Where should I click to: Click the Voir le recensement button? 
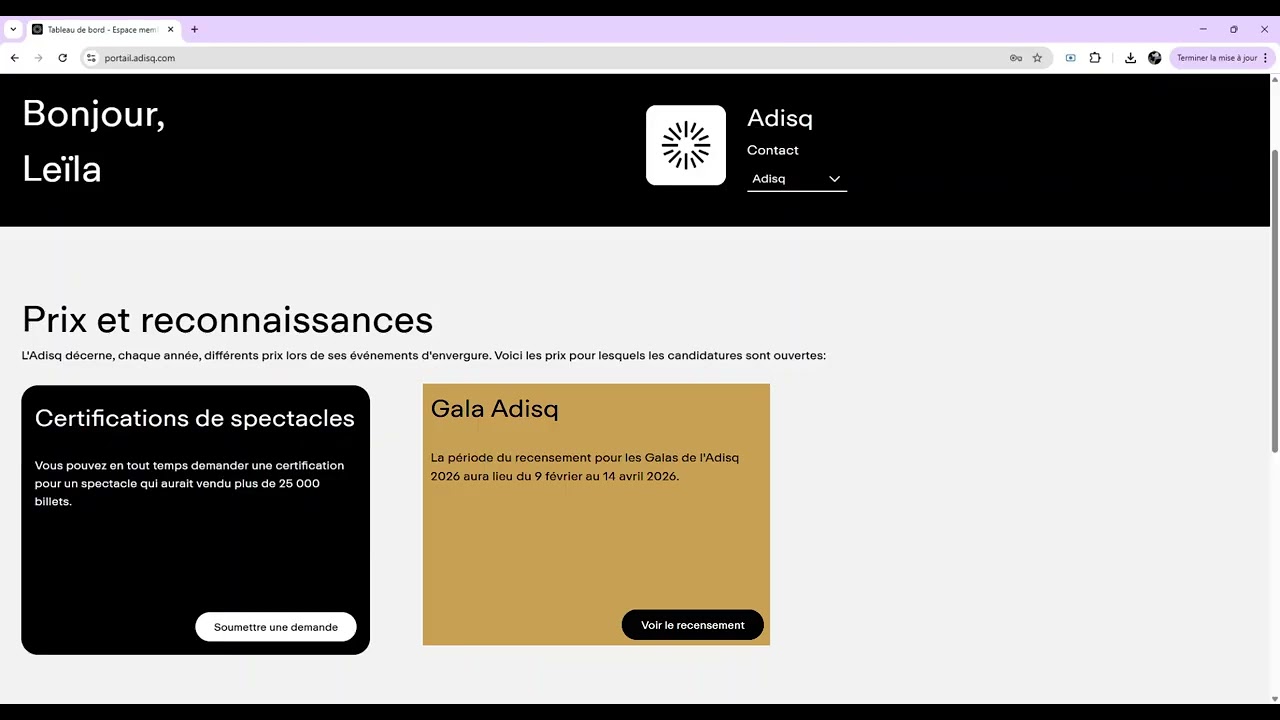coord(693,625)
